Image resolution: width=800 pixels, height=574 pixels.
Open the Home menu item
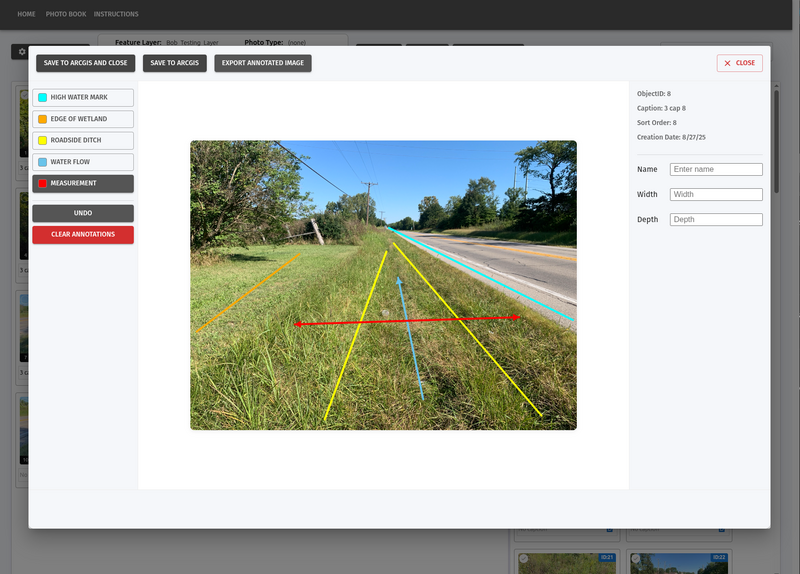27,14
